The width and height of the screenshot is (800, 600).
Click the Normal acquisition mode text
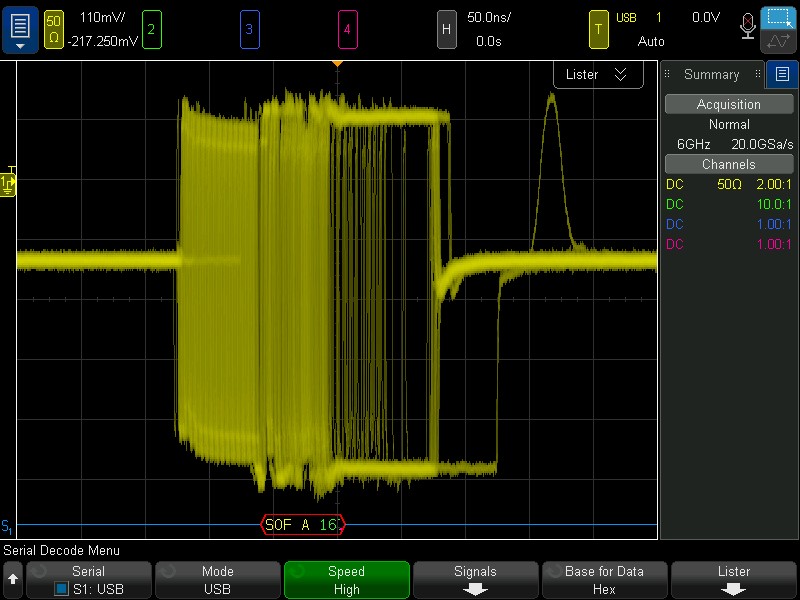[x=729, y=124]
